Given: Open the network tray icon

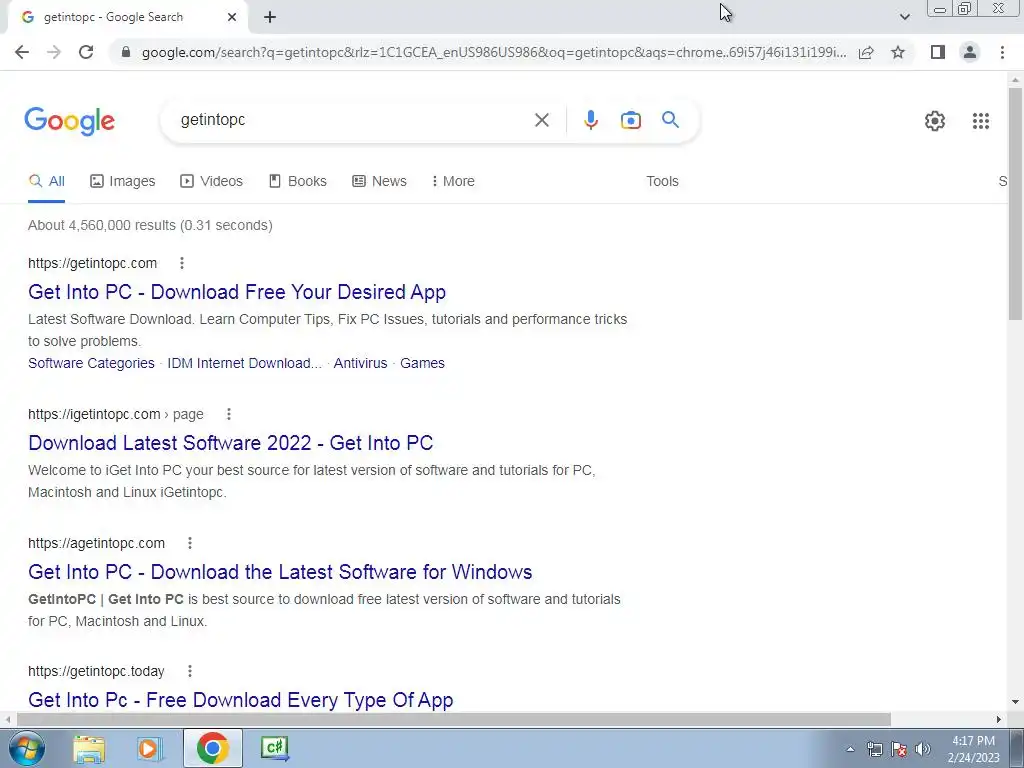Looking at the screenshot, I should pyautogui.click(x=874, y=749).
